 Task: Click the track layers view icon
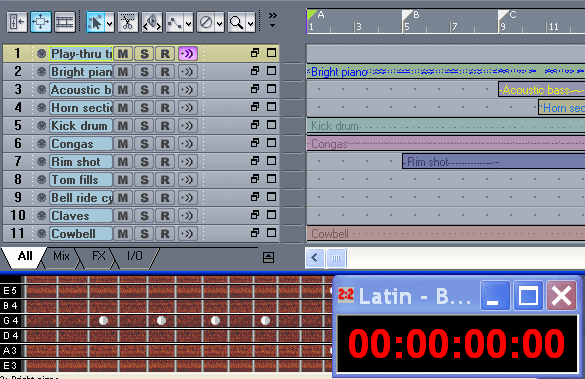click(x=65, y=22)
